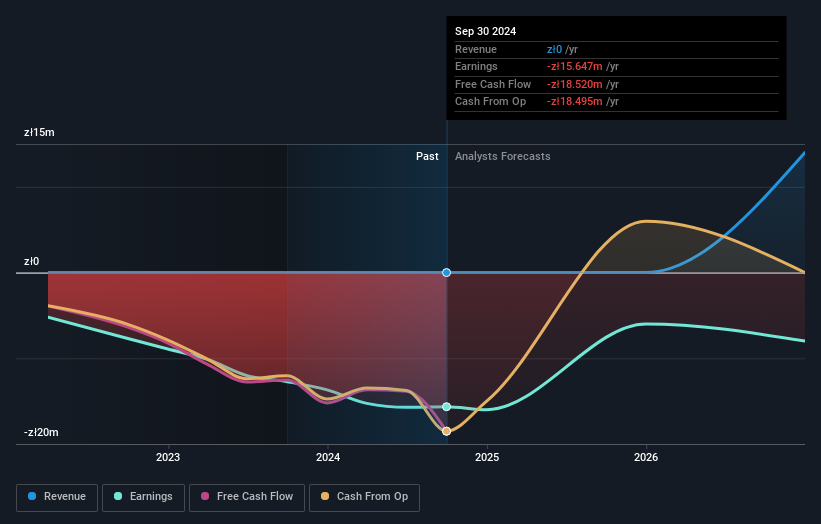Click the orange Cash From Op legend dot

325,496
